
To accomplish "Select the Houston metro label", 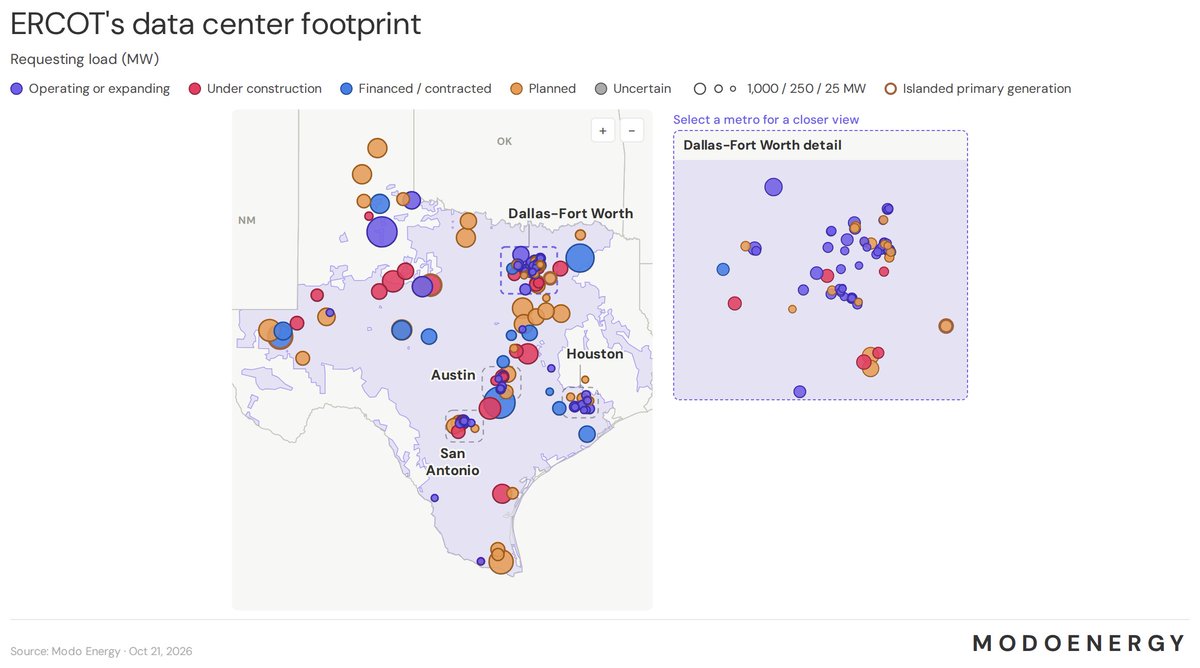I will coord(595,354).
